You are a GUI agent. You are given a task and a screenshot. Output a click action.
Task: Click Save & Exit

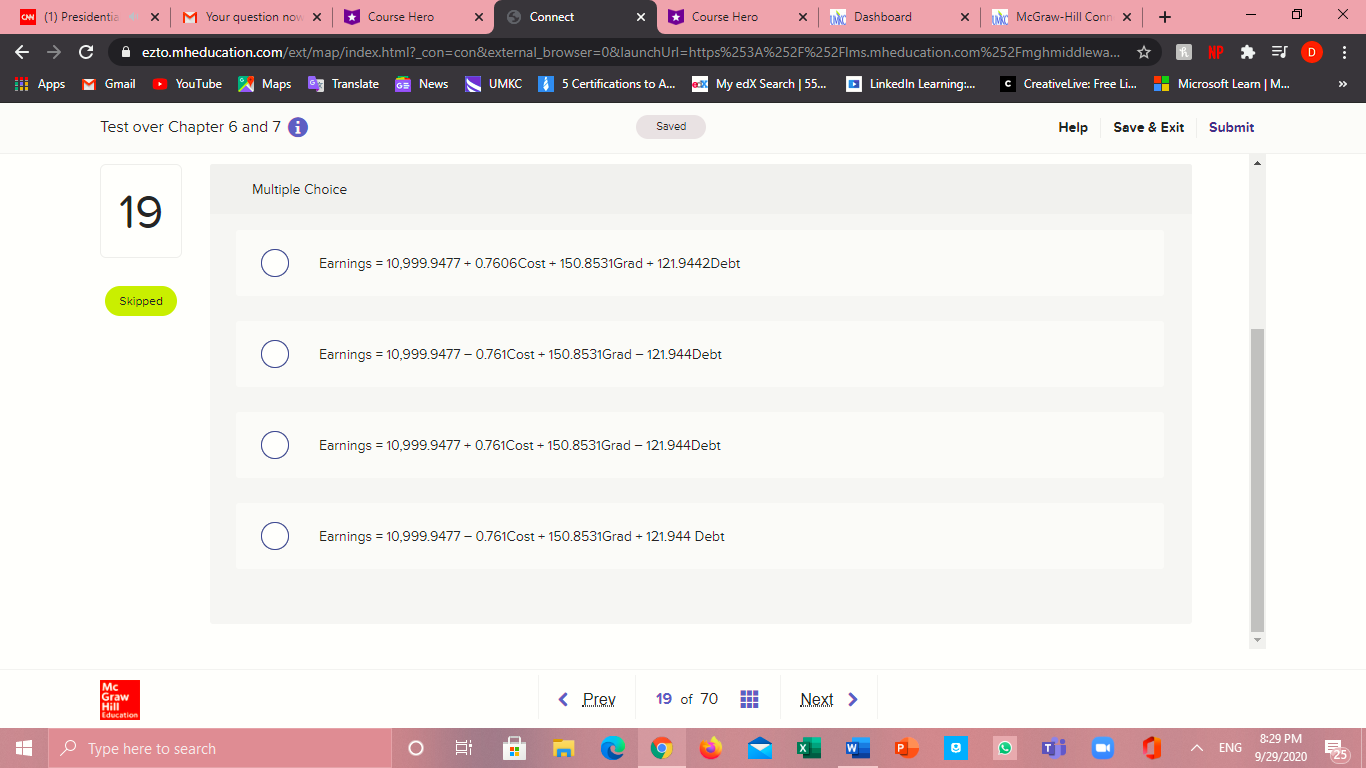coord(1149,127)
